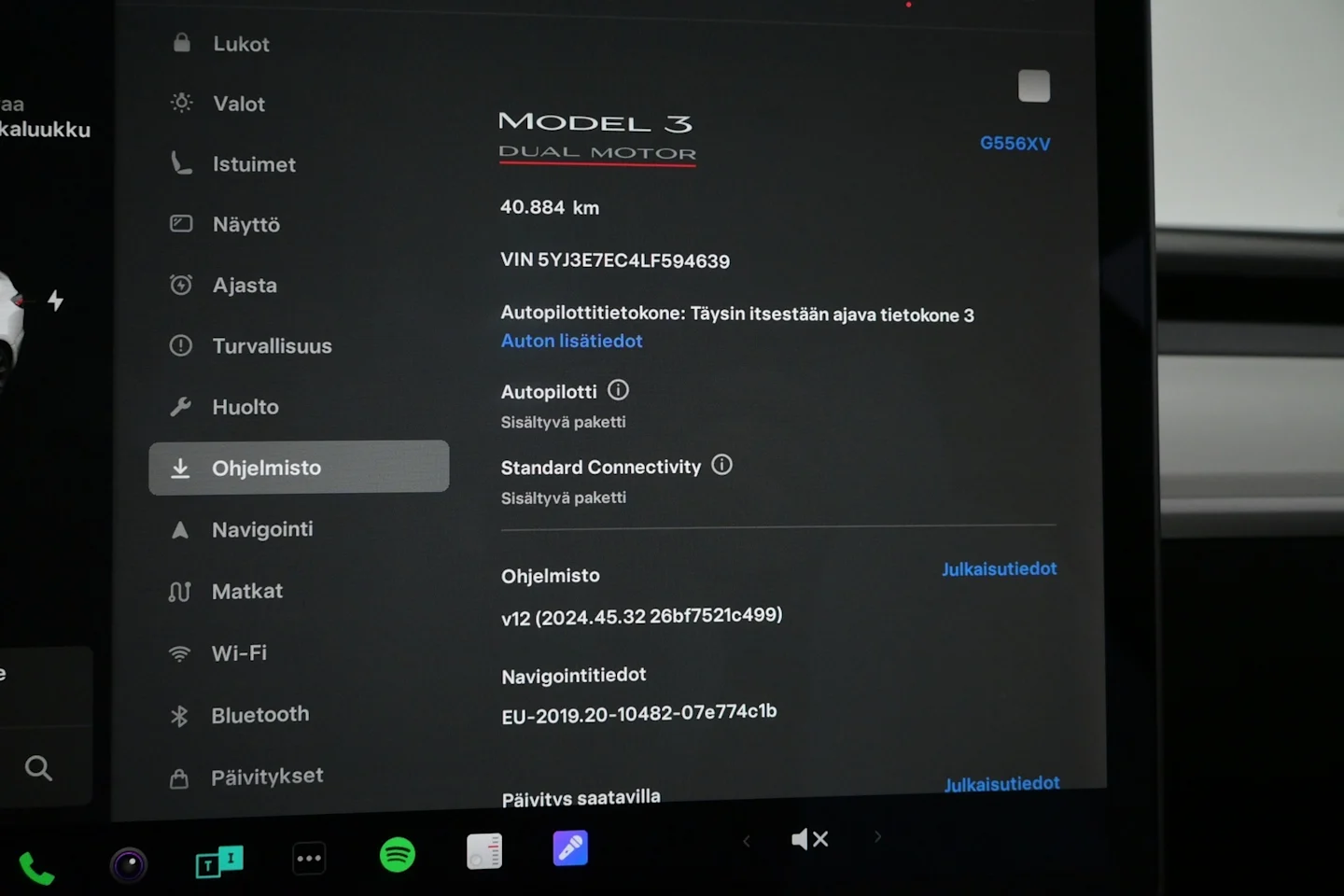Open Näyttö display settings

point(225,224)
